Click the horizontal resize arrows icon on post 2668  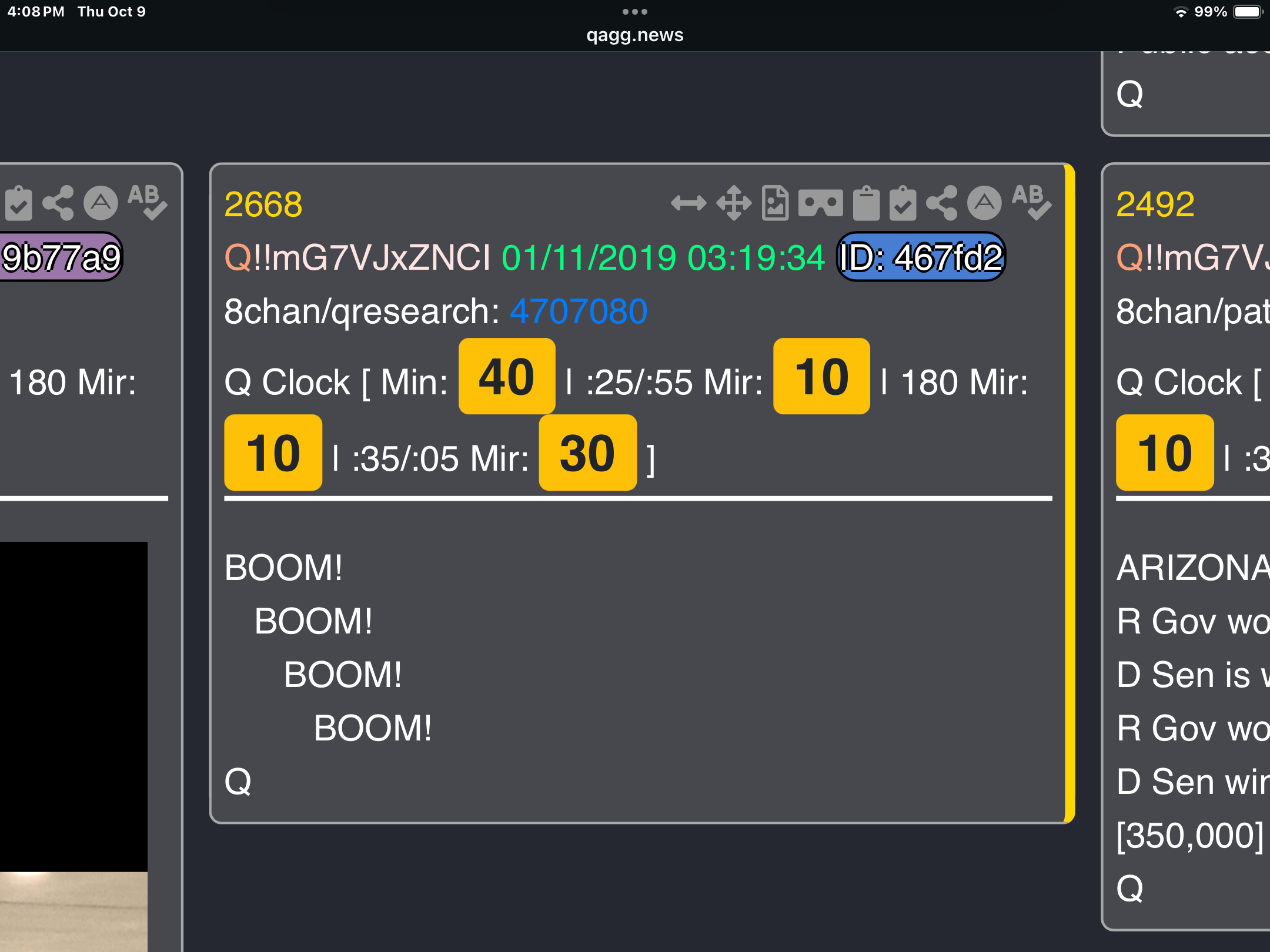tap(689, 203)
